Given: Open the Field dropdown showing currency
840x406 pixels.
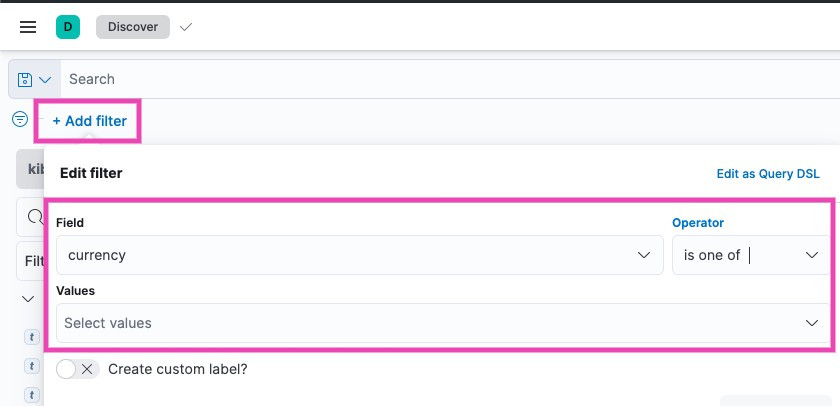Looking at the screenshot, I should point(360,255).
